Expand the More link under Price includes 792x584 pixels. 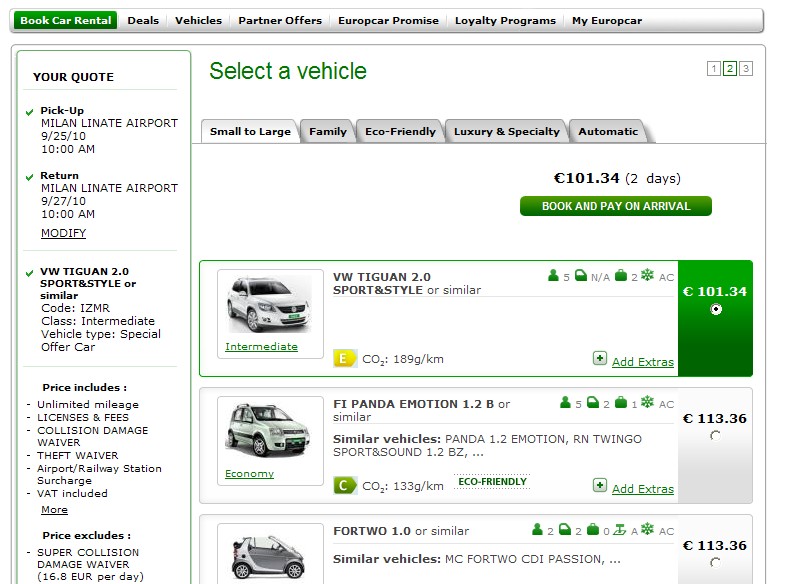[54, 510]
